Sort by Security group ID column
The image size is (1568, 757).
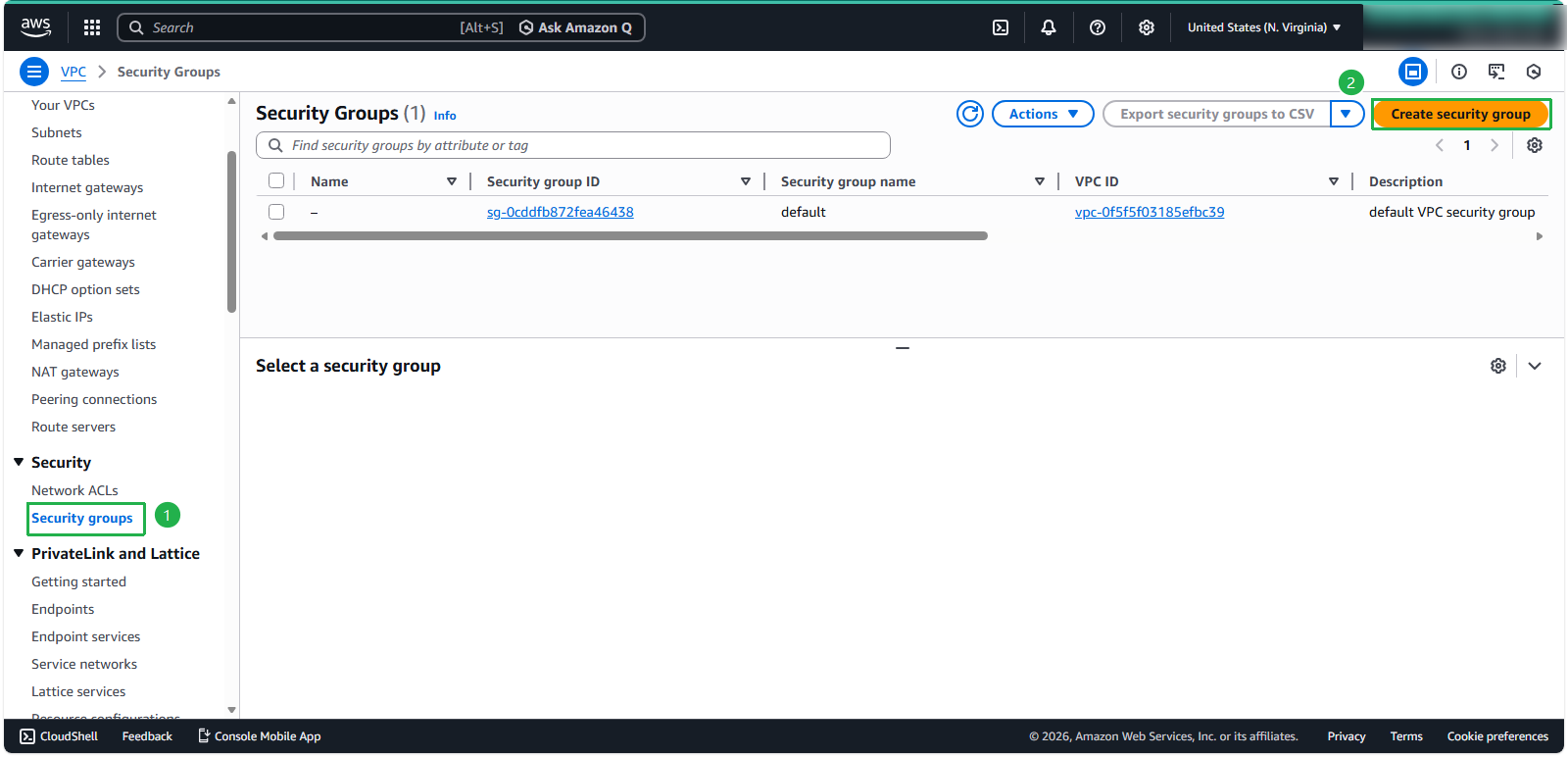pyautogui.click(x=746, y=181)
